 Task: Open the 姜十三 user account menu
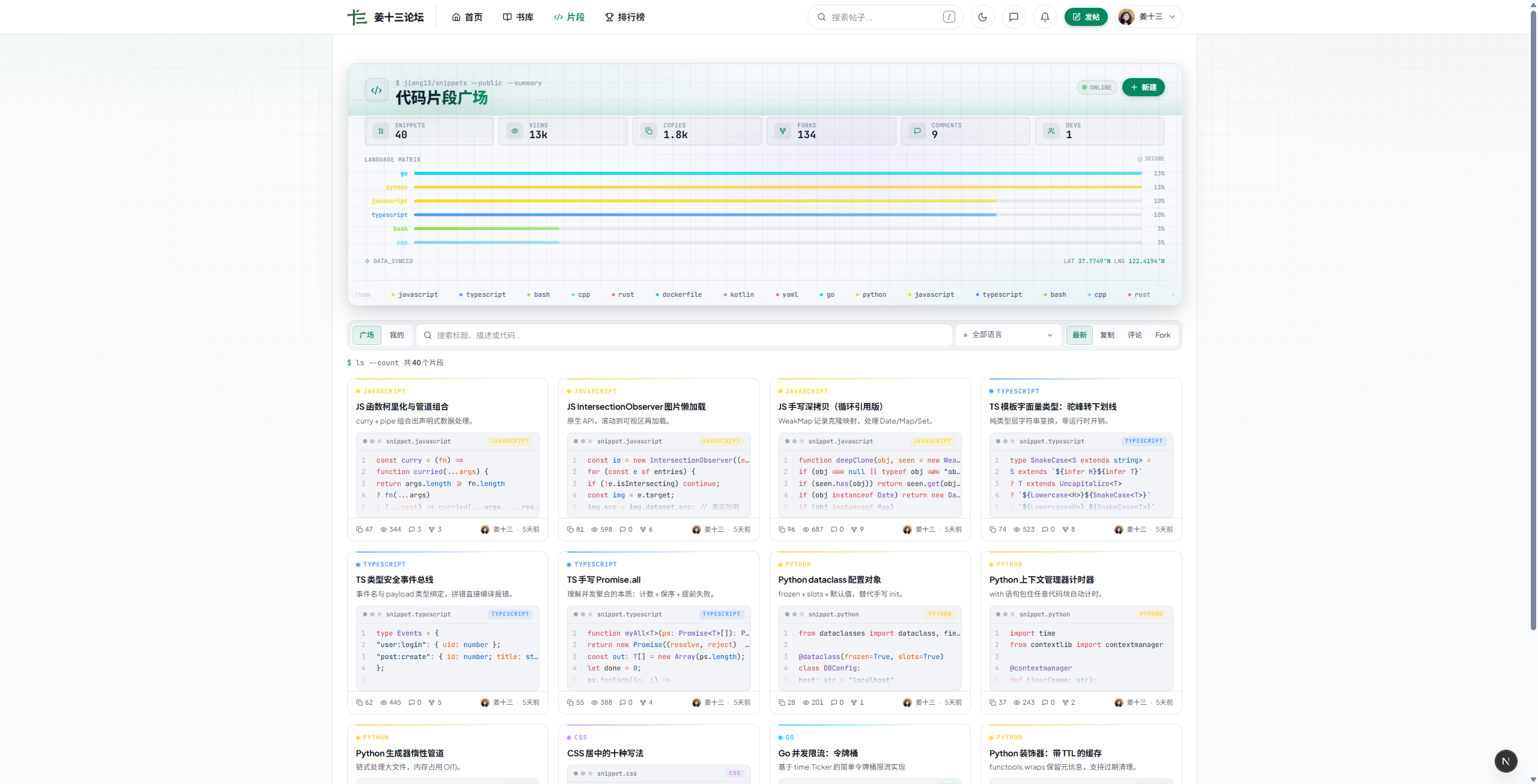point(1149,17)
